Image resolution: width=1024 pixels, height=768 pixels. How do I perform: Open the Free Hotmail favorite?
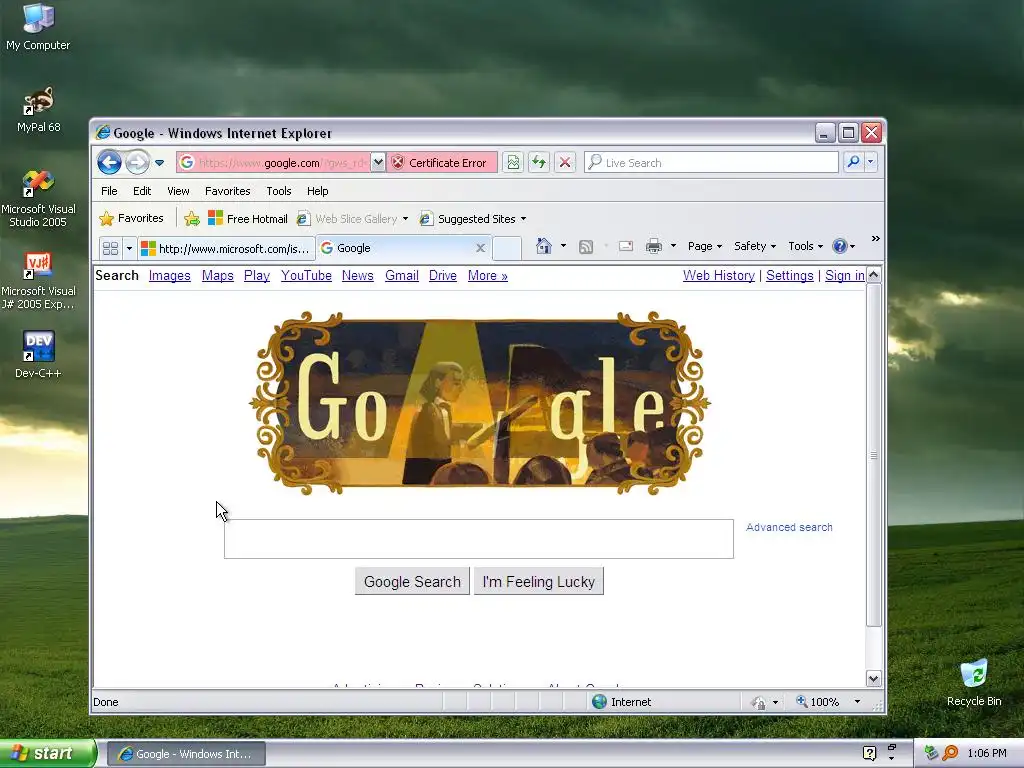pos(248,219)
